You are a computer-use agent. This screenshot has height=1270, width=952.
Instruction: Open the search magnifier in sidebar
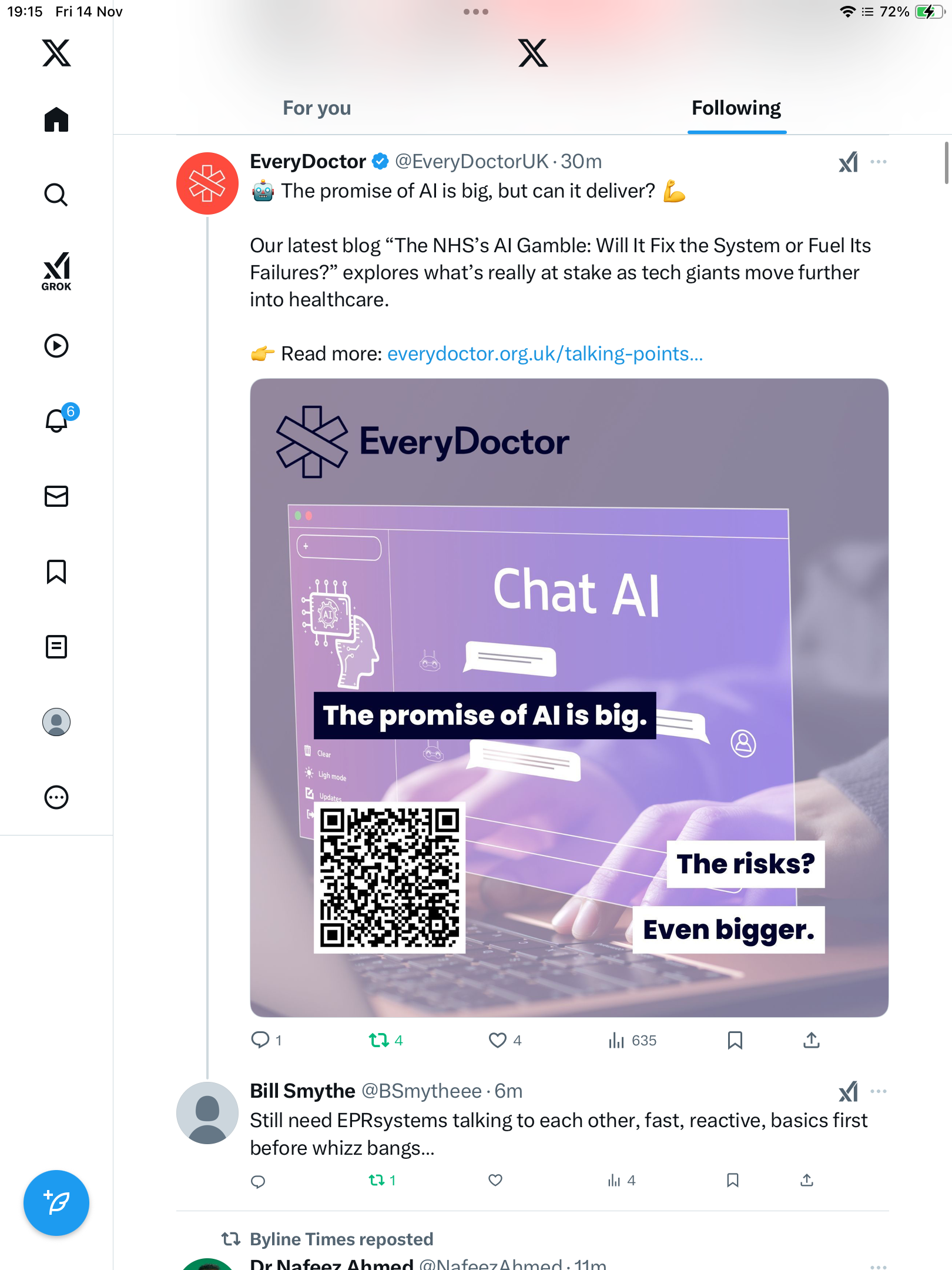point(56,195)
